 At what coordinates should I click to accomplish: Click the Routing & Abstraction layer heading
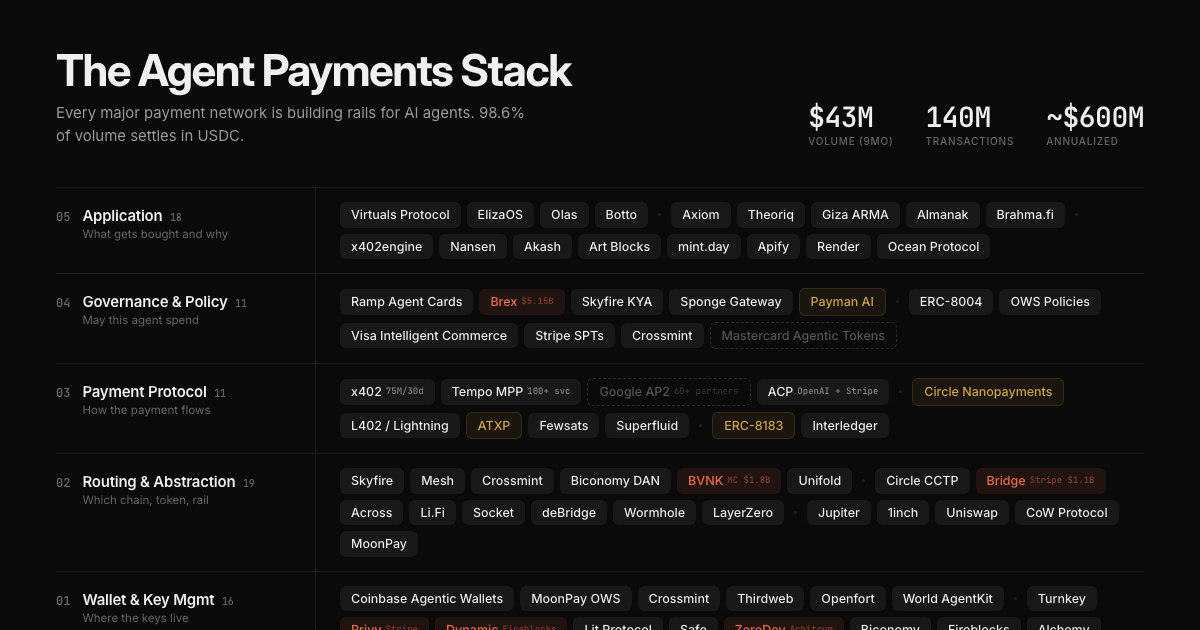pos(158,482)
